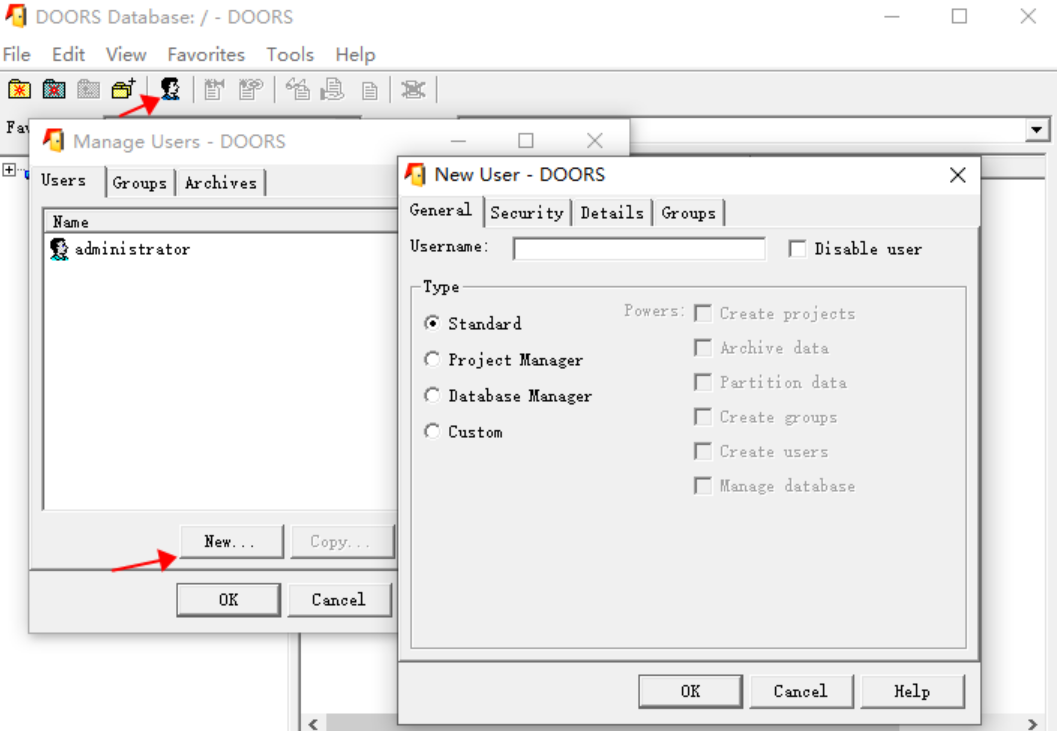Select the Database Manager user type
The width and height of the screenshot is (1057, 731).
pyautogui.click(x=432, y=395)
